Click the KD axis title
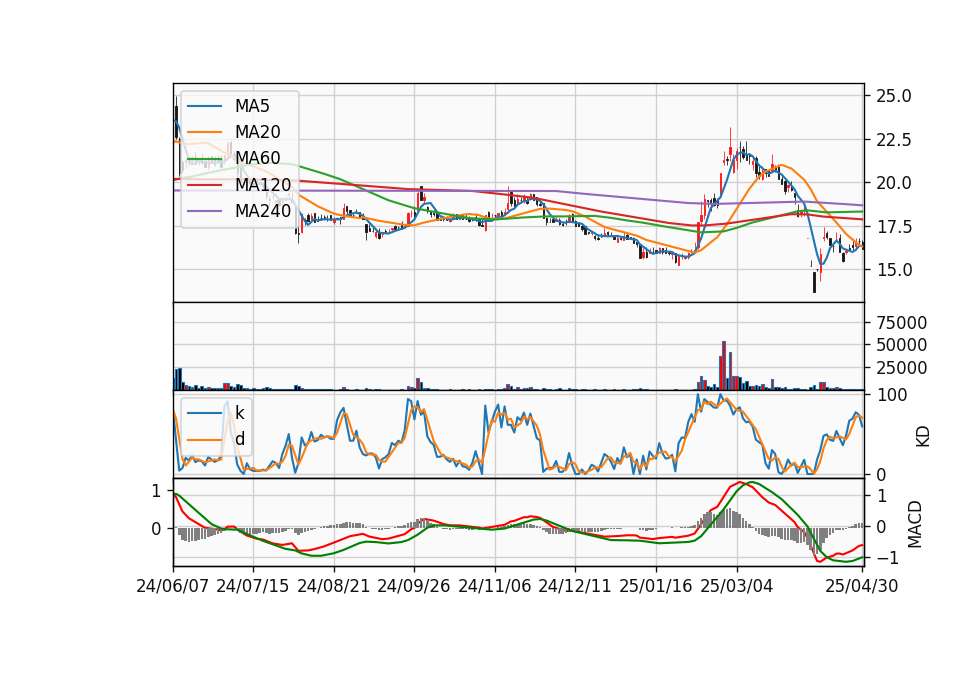Image resolution: width=960 pixels, height=690 pixels. 923,437
